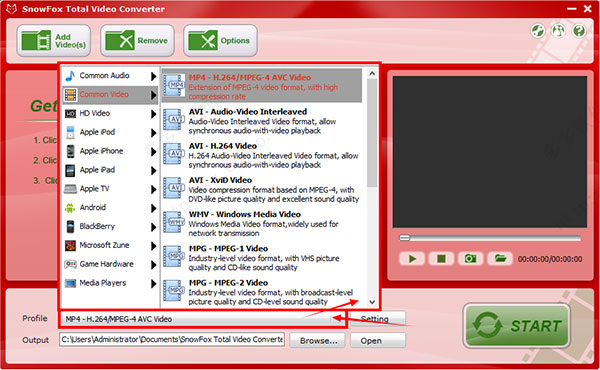Viewport: 600px width, 370px height.
Task: Click the Apple iPad device icon
Action: 70,170
